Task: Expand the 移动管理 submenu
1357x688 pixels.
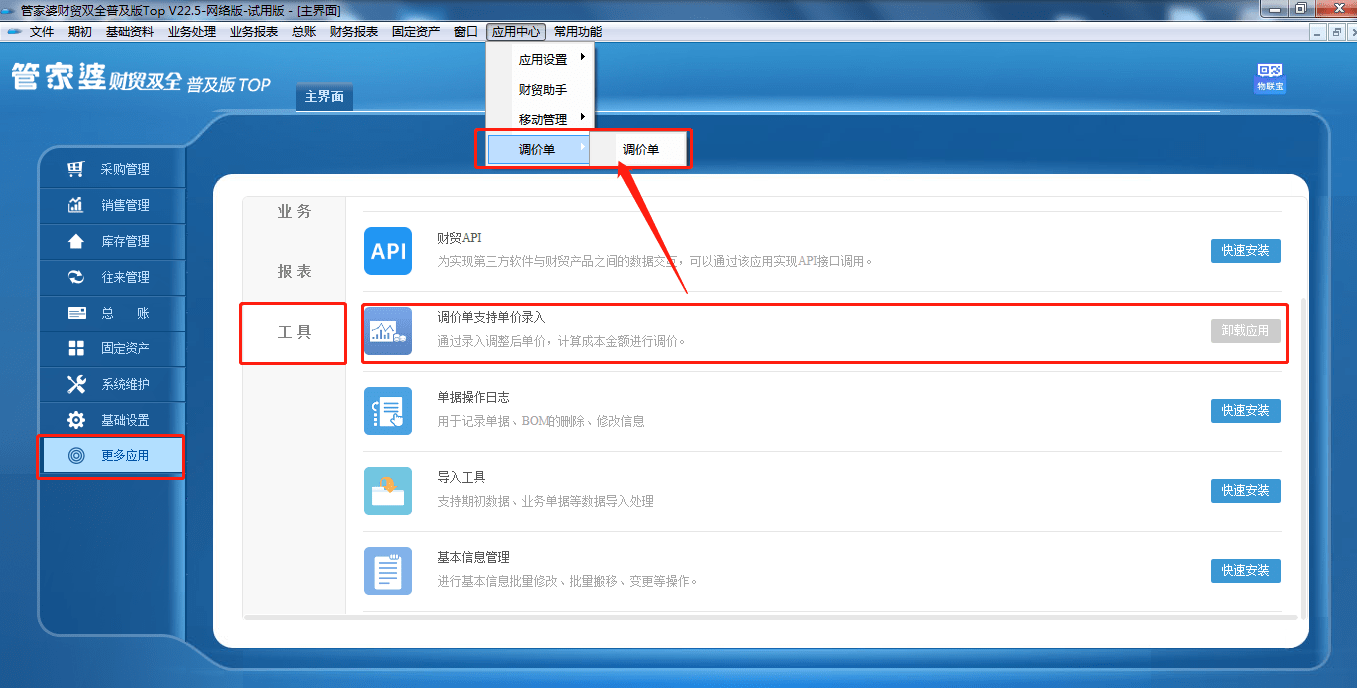Action: [x=540, y=119]
